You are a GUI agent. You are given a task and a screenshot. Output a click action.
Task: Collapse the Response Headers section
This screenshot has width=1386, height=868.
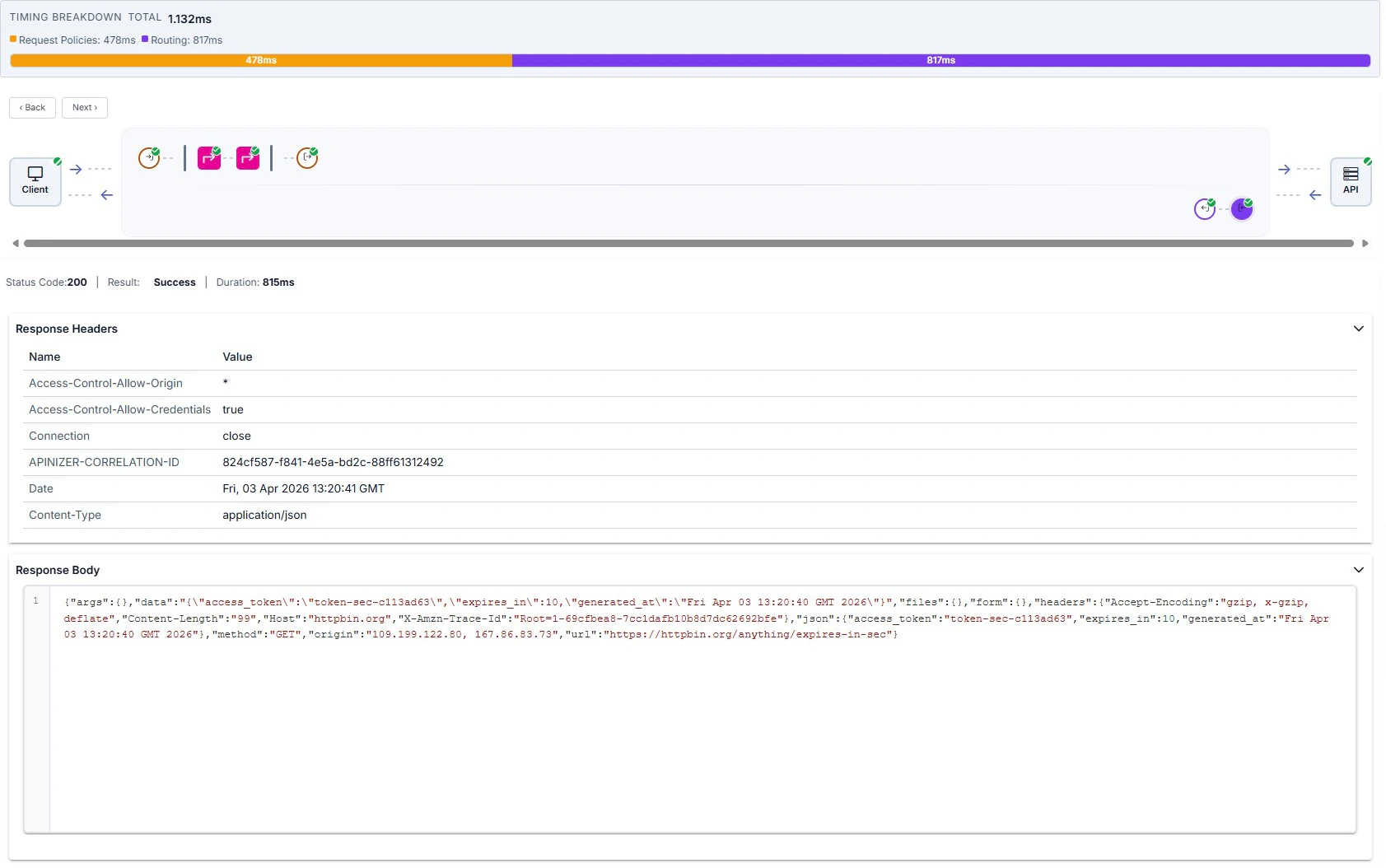tap(1357, 329)
